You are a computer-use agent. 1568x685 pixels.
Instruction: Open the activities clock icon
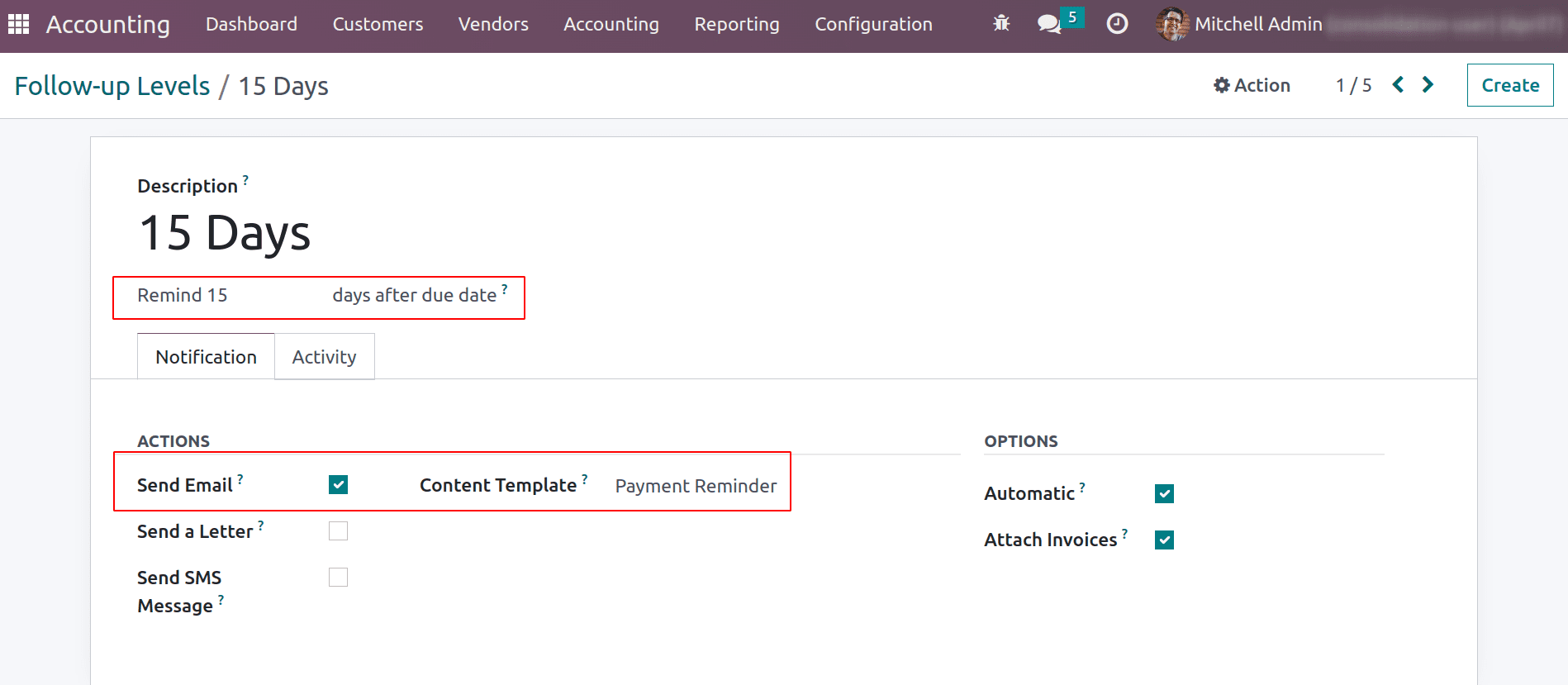[x=1117, y=24]
